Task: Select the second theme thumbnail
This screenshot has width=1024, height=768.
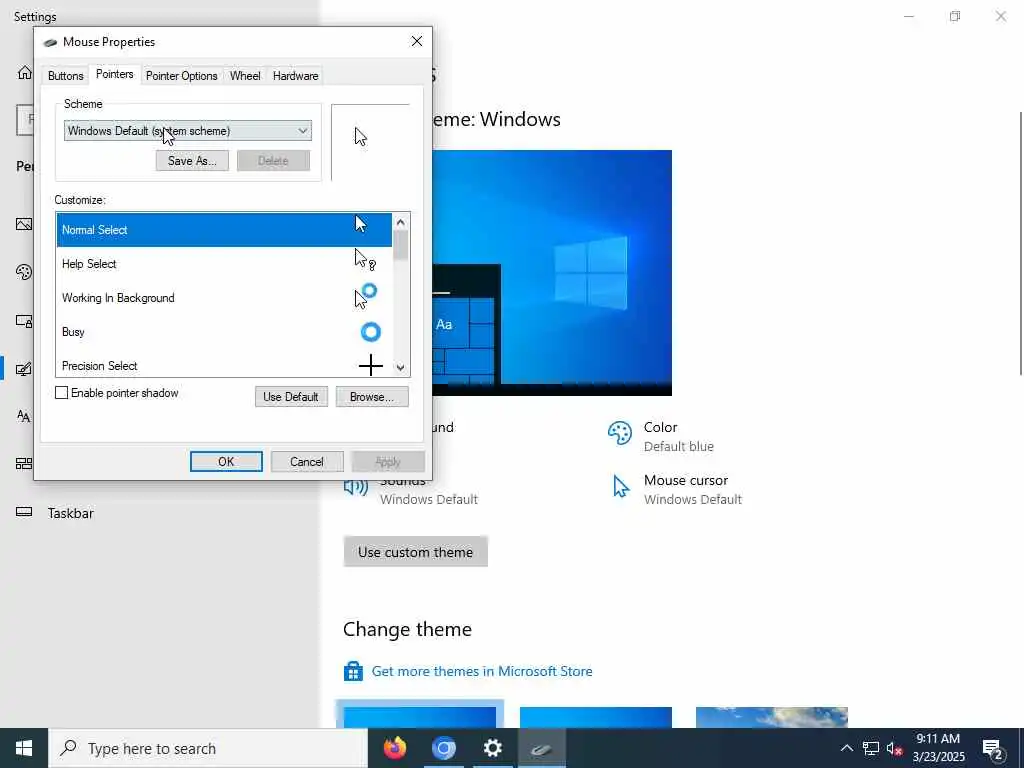Action: (x=596, y=716)
